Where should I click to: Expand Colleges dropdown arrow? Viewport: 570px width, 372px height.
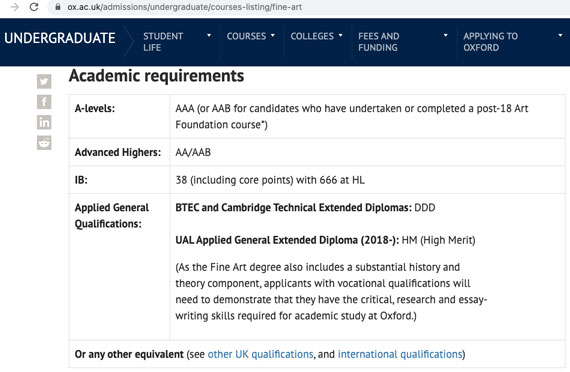pos(341,35)
